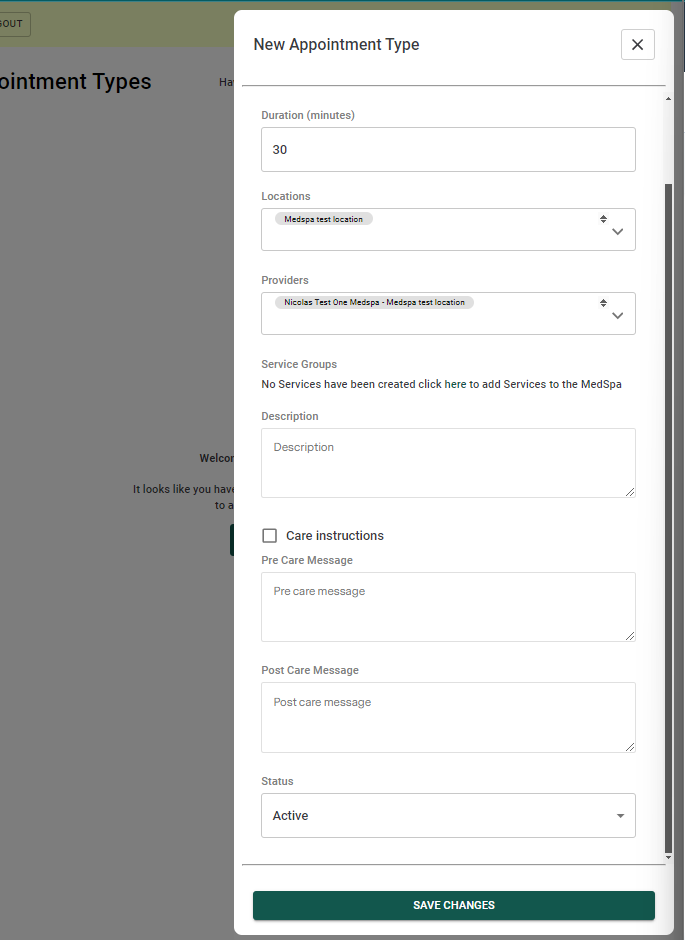Click the Description text area

[x=448, y=463]
